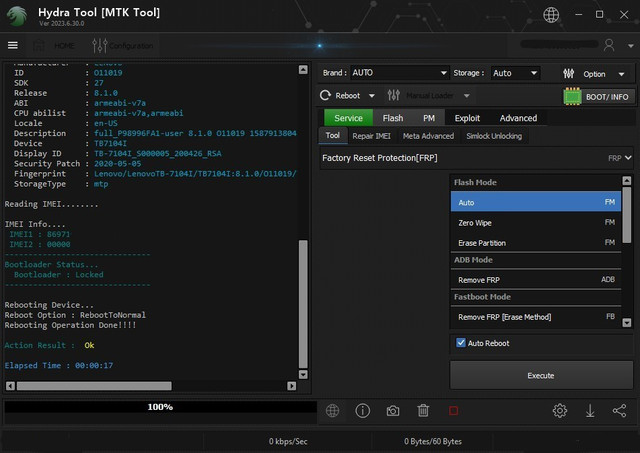Open the Meta Advanced sub-tab
The width and height of the screenshot is (640, 453).
click(428, 136)
